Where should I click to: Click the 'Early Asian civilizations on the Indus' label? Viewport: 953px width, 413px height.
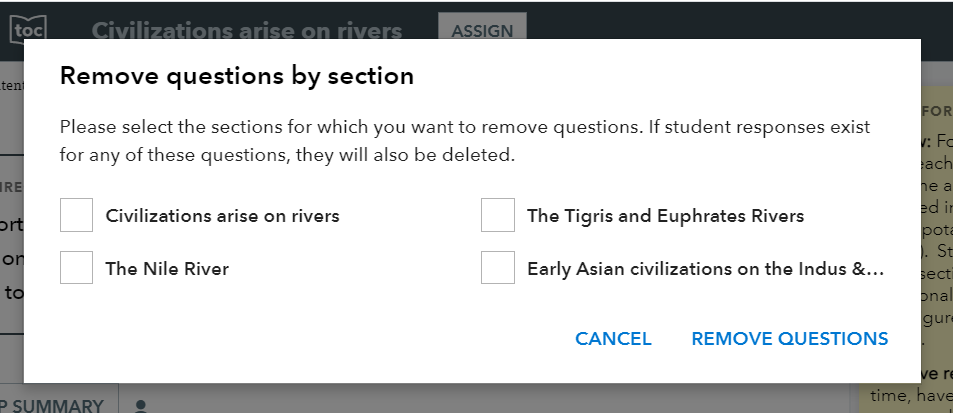[x=705, y=268]
